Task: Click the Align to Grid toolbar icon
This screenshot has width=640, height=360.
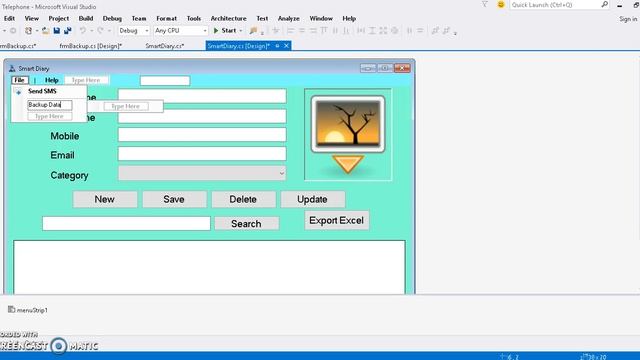Action: pos(276,31)
